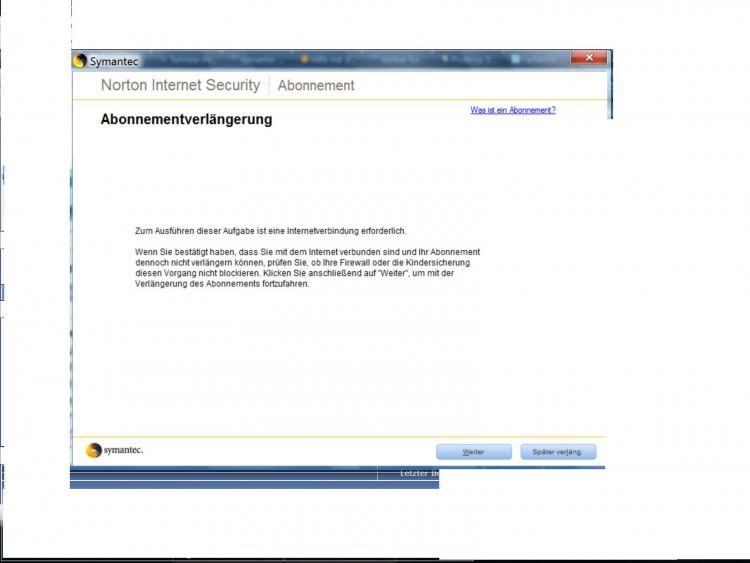Click the 'Norton Internet Security' title text
Viewport: 750px width, 563px height.
pyautogui.click(x=180, y=85)
